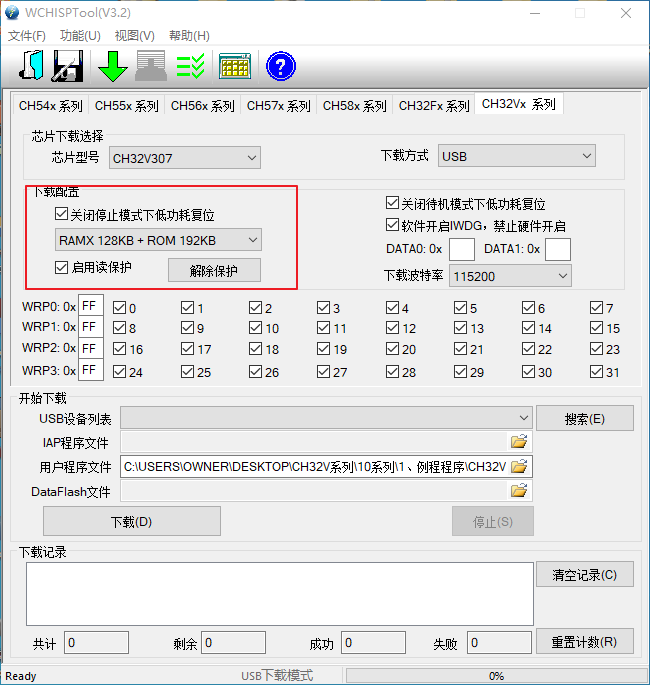Switch to the CH55x 系列 tab
The height and width of the screenshot is (685, 650).
(x=127, y=106)
